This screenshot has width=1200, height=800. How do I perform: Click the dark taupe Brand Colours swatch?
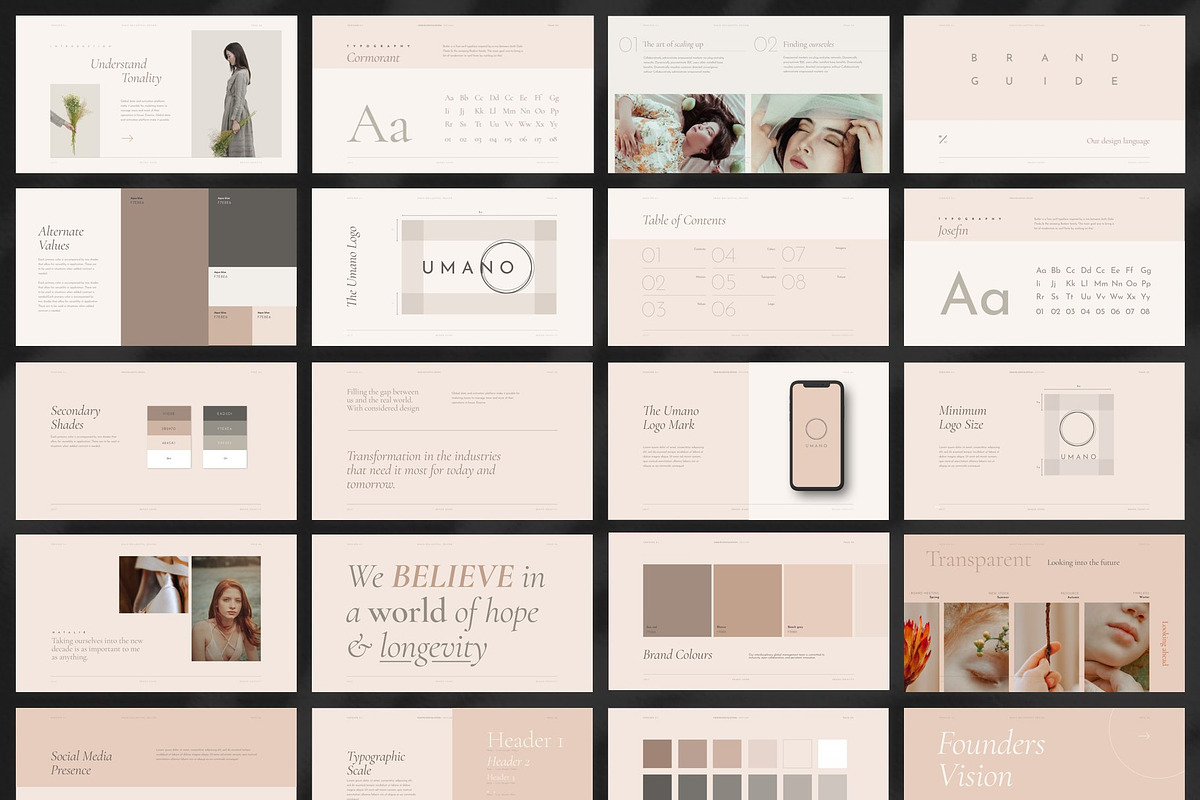pyautogui.click(x=676, y=600)
